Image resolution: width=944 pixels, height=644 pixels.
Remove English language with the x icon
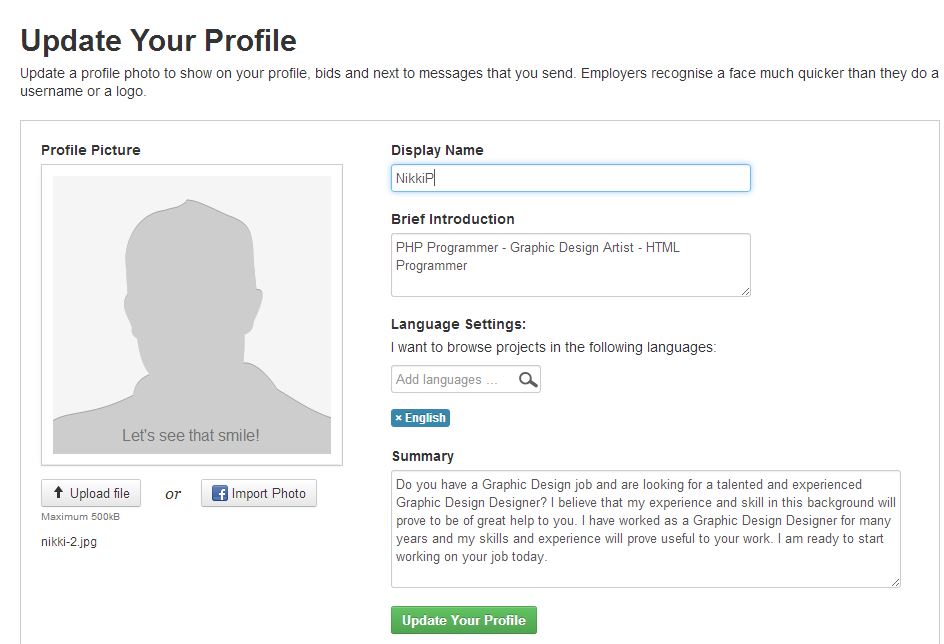point(398,418)
